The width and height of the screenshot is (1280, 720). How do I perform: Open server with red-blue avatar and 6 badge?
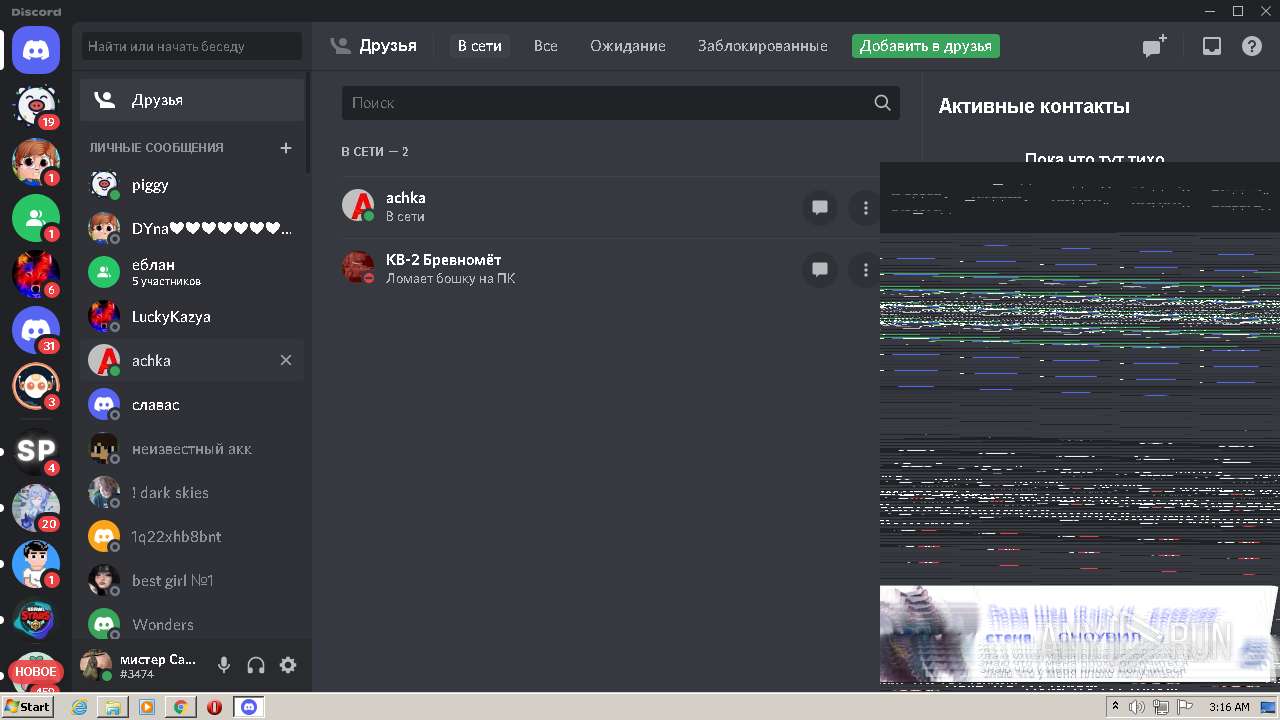click(36, 274)
